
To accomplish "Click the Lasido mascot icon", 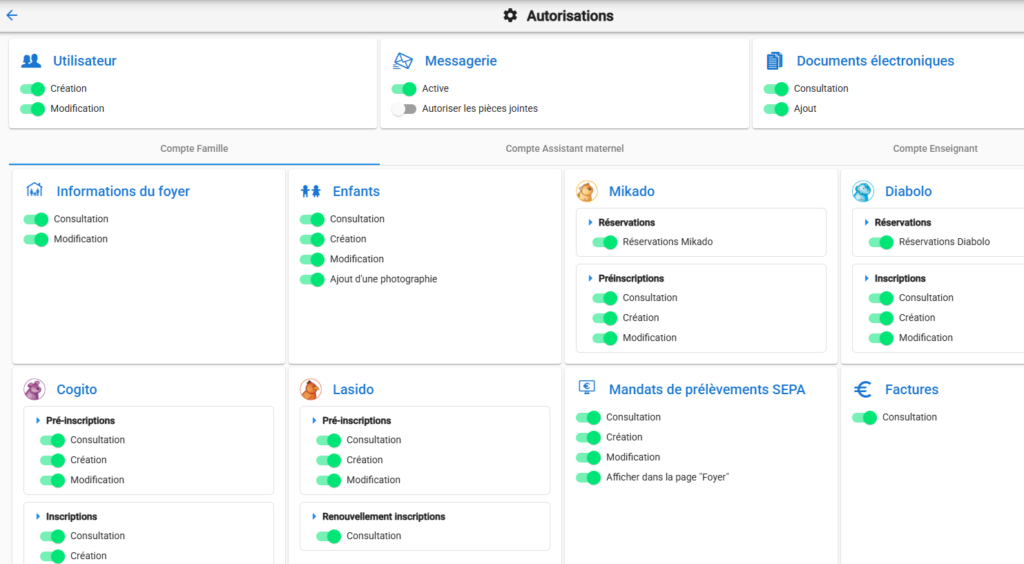I will 311,389.
